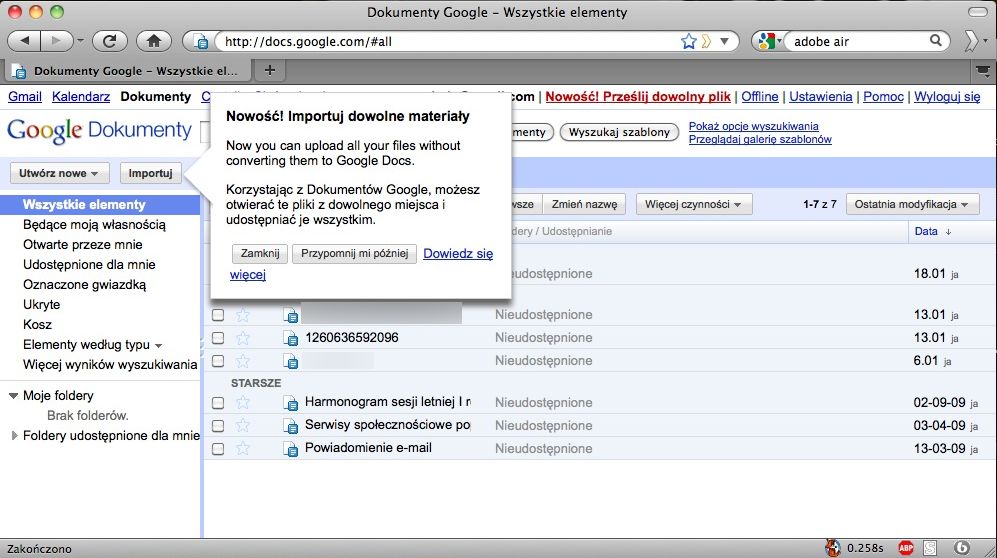
Task: Open back/forward history dropdown arrow
Action: [x=81, y=41]
